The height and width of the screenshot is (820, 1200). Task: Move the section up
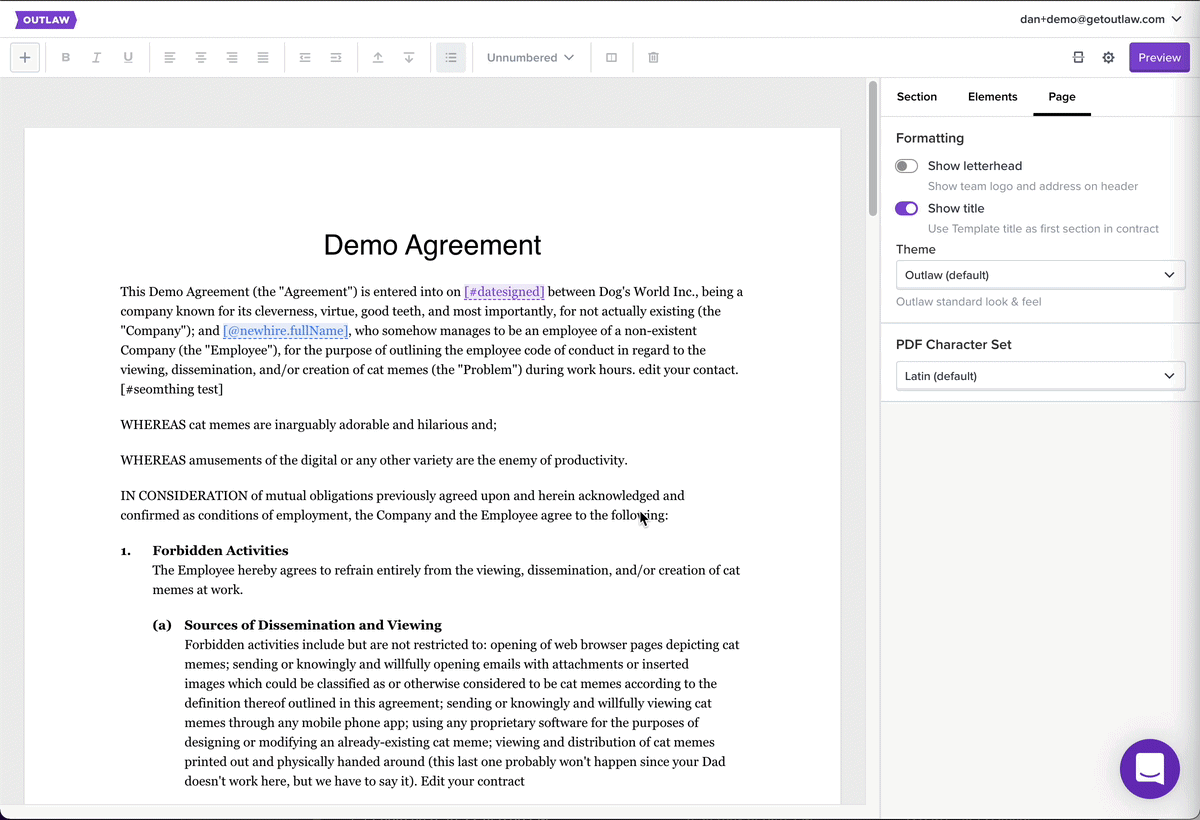coord(378,58)
